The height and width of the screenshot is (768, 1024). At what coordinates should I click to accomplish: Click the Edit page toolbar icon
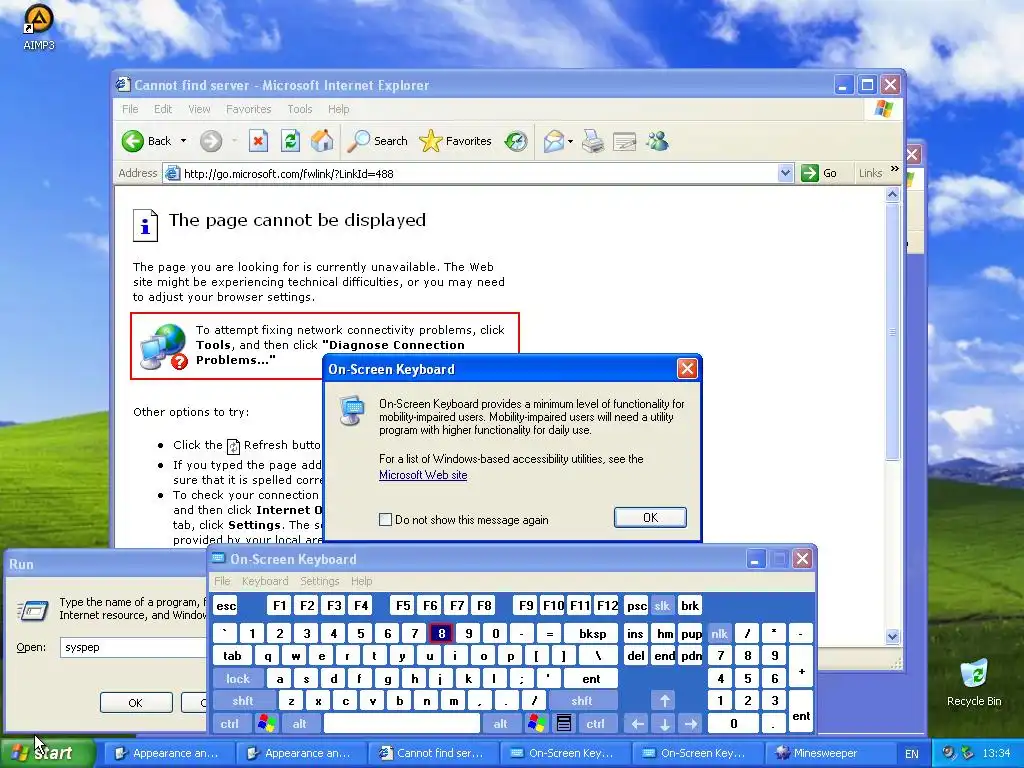pos(624,141)
